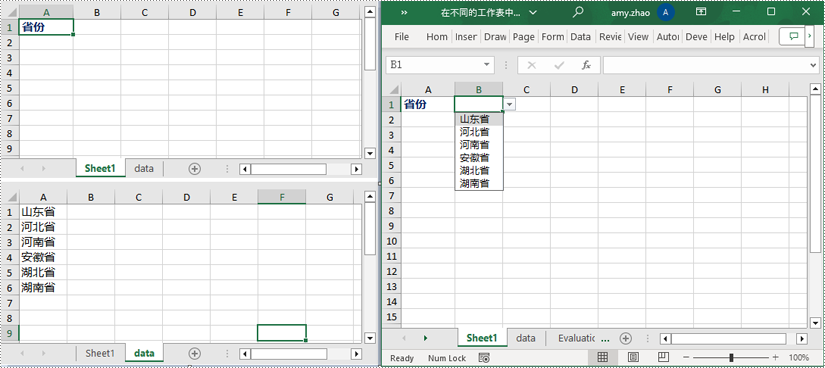Open the Help ribbon tab
The image size is (825, 368).
coord(725,37)
